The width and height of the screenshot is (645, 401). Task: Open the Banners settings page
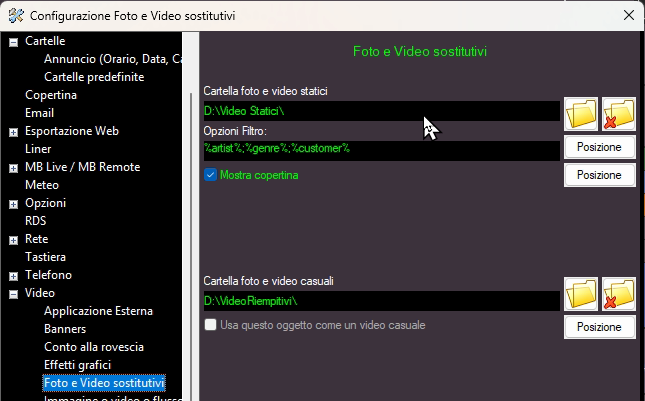[65, 329]
